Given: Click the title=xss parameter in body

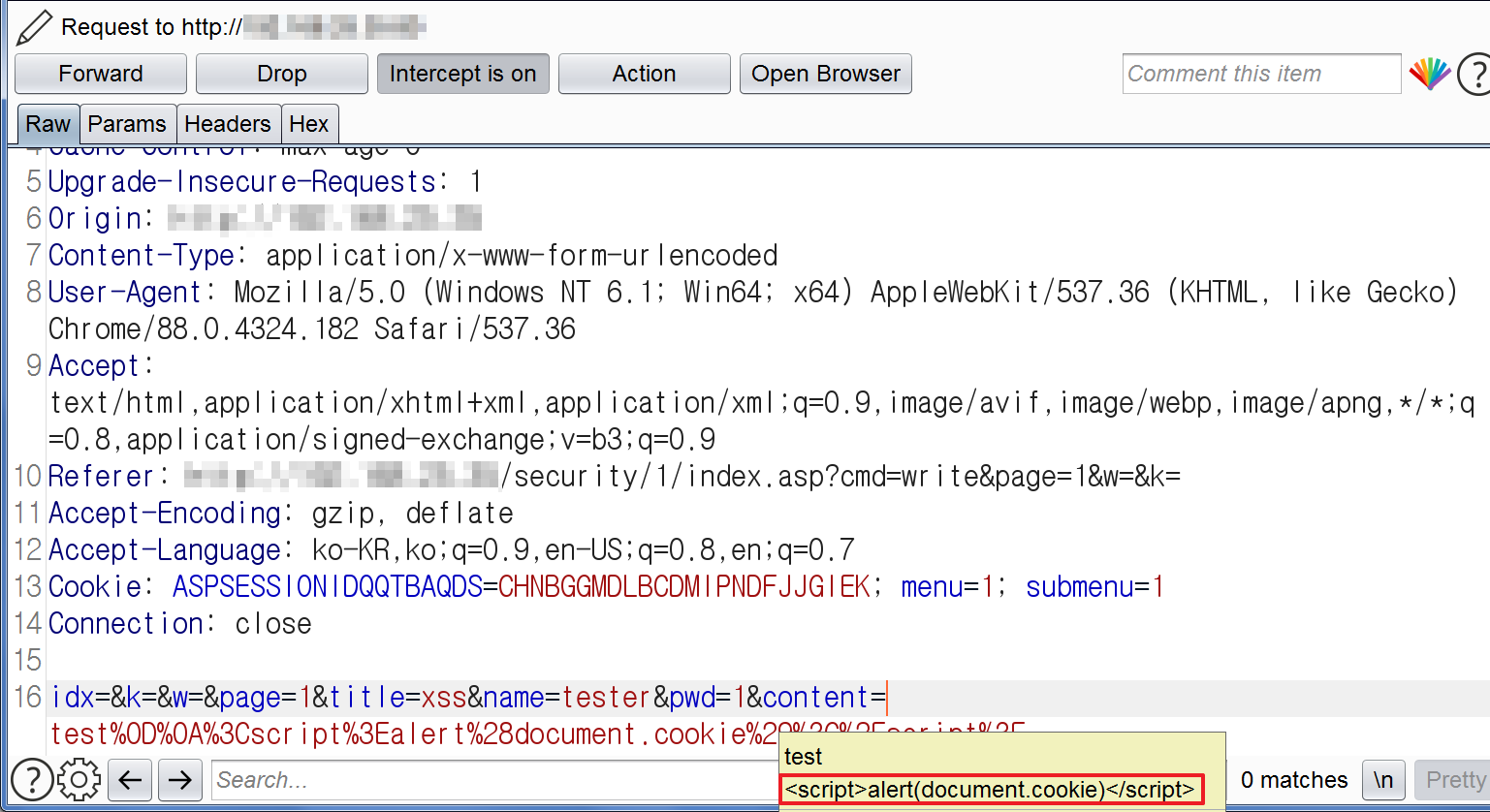Looking at the screenshot, I should coord(397,698).
